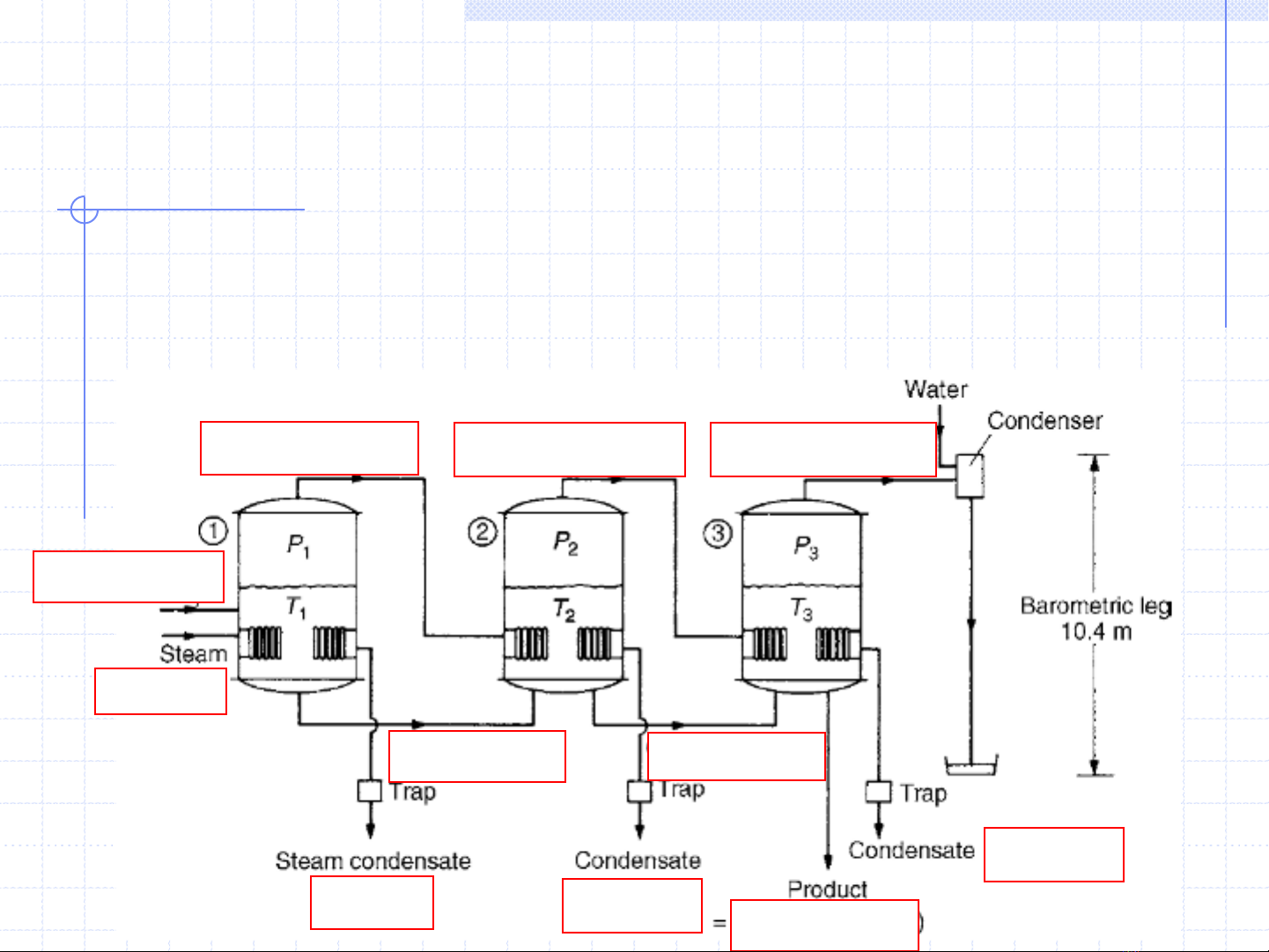Viewport: 1269px width, 952px height.
Task: Select the trap box above Steam condensate
Action: 369,791
